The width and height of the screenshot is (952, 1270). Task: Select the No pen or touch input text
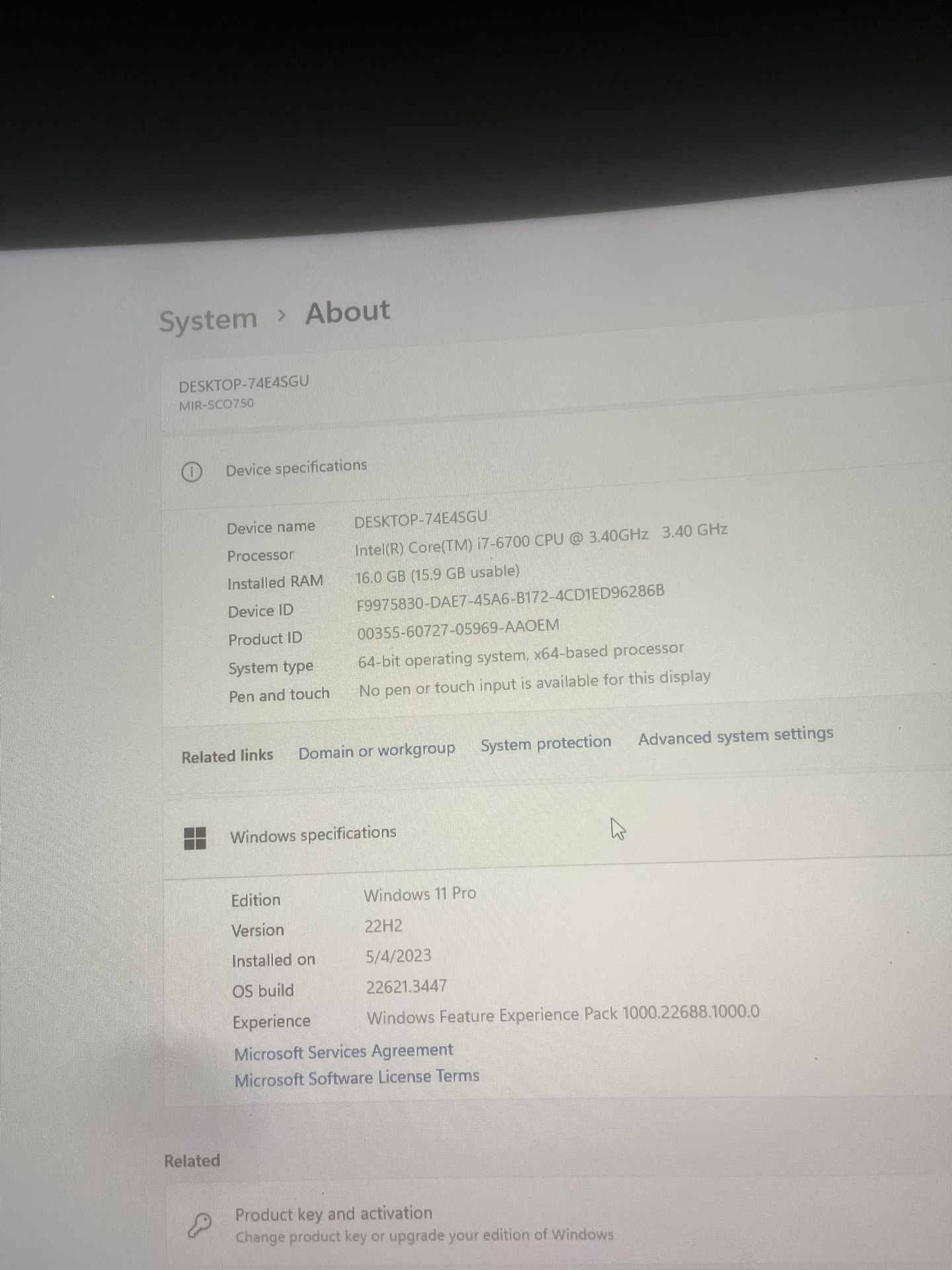(535, 684)
